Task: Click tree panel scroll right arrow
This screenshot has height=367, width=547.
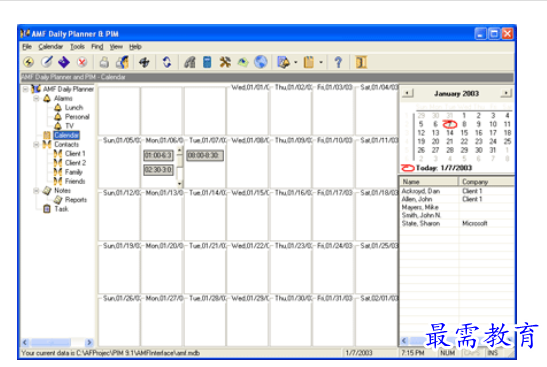Action: click(x=89, y=342)
